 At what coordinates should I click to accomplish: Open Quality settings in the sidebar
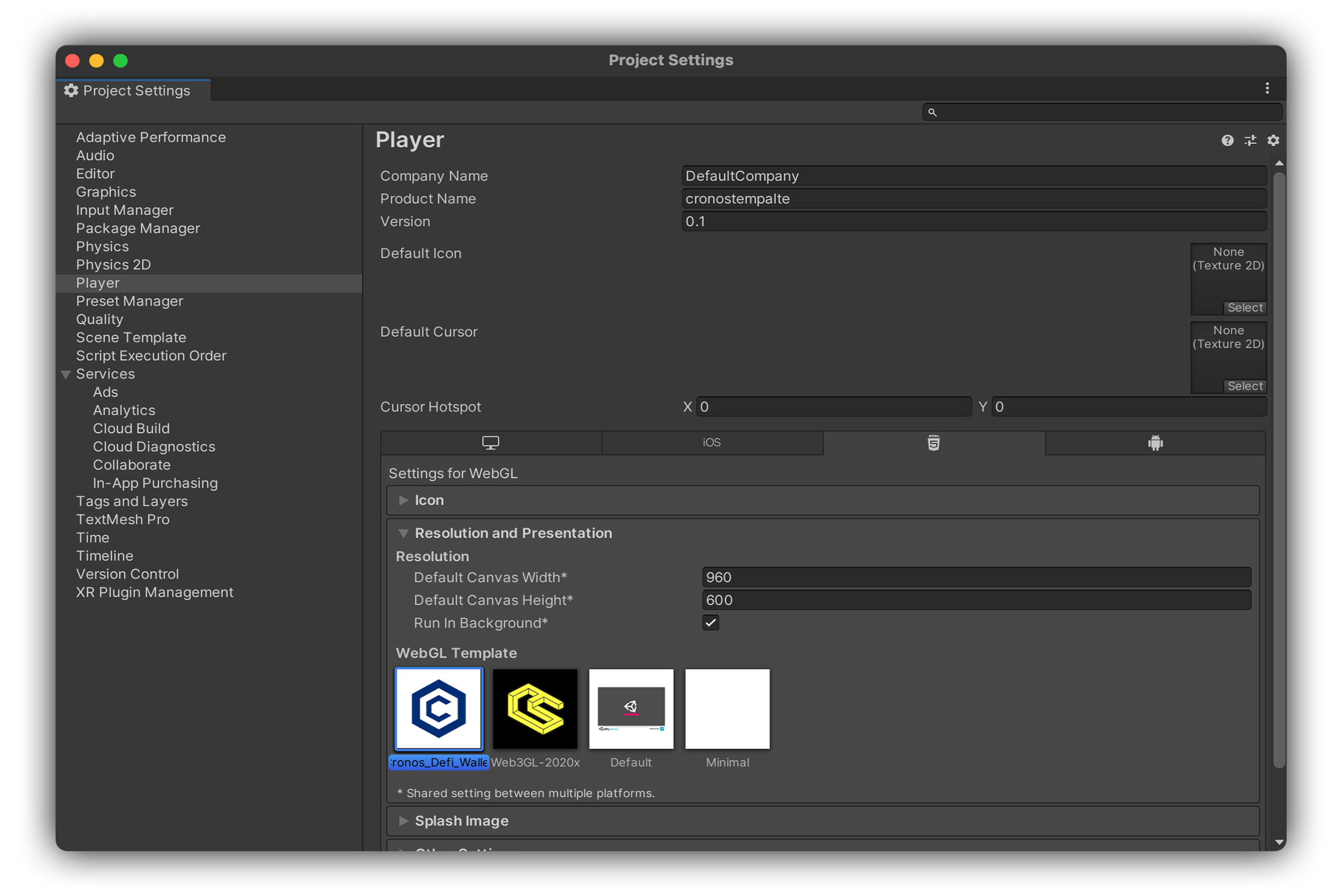99,320
